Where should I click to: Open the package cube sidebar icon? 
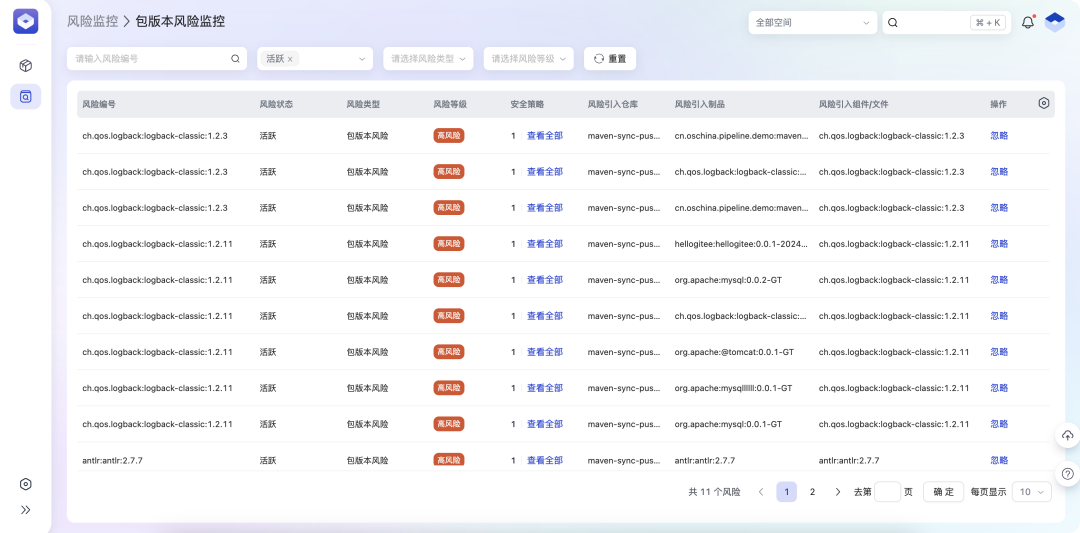coord(26,66)
